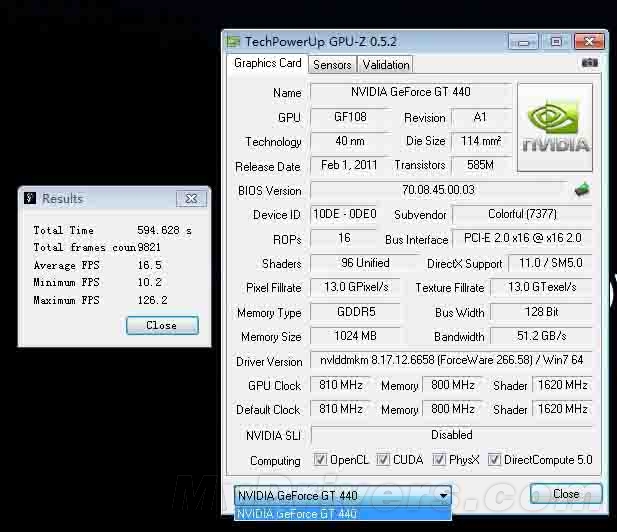Click Bandwidth field 51.2 GB/s

[x=541, y=336]
